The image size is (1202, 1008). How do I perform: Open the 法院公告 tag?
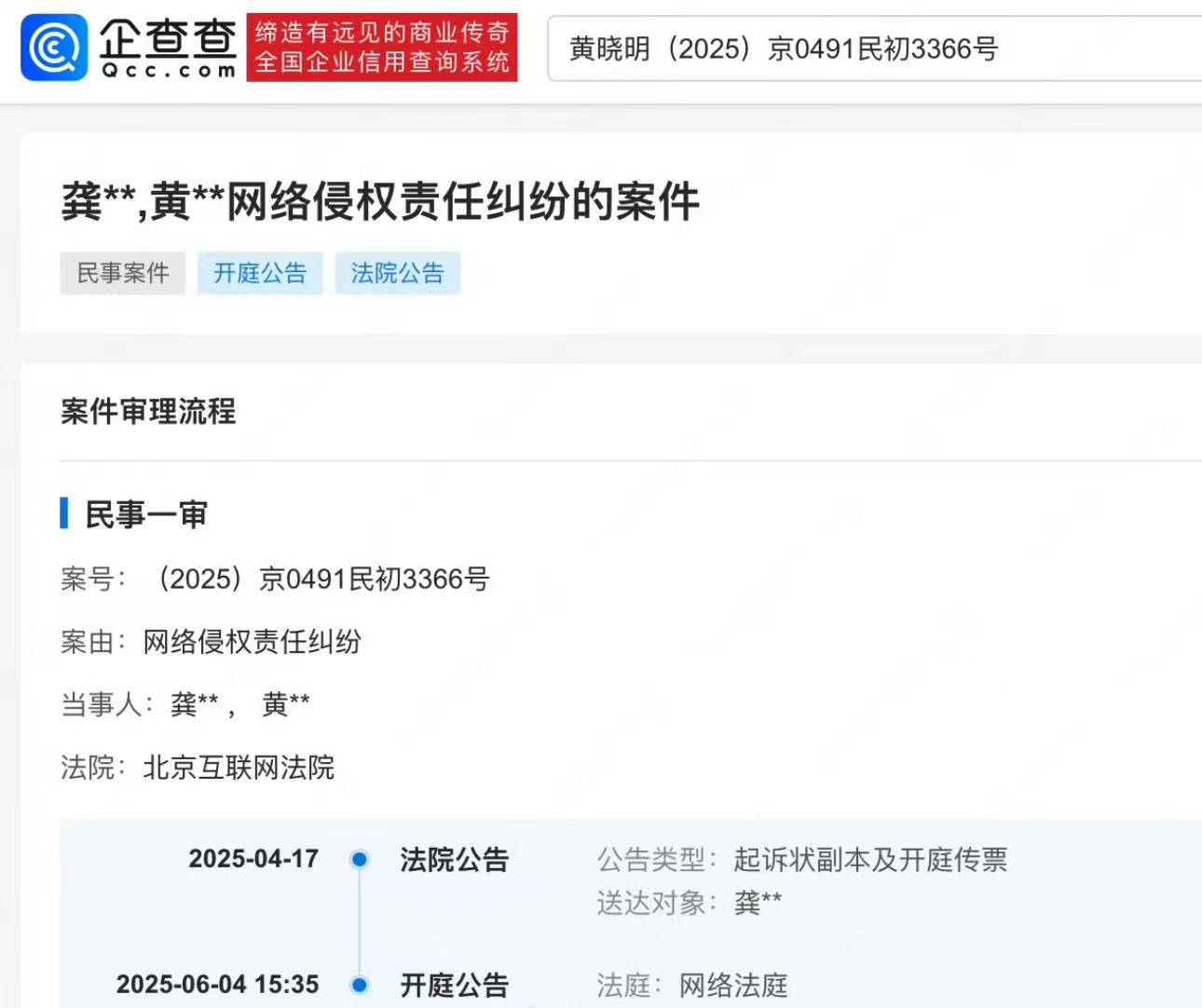point(397,273)
